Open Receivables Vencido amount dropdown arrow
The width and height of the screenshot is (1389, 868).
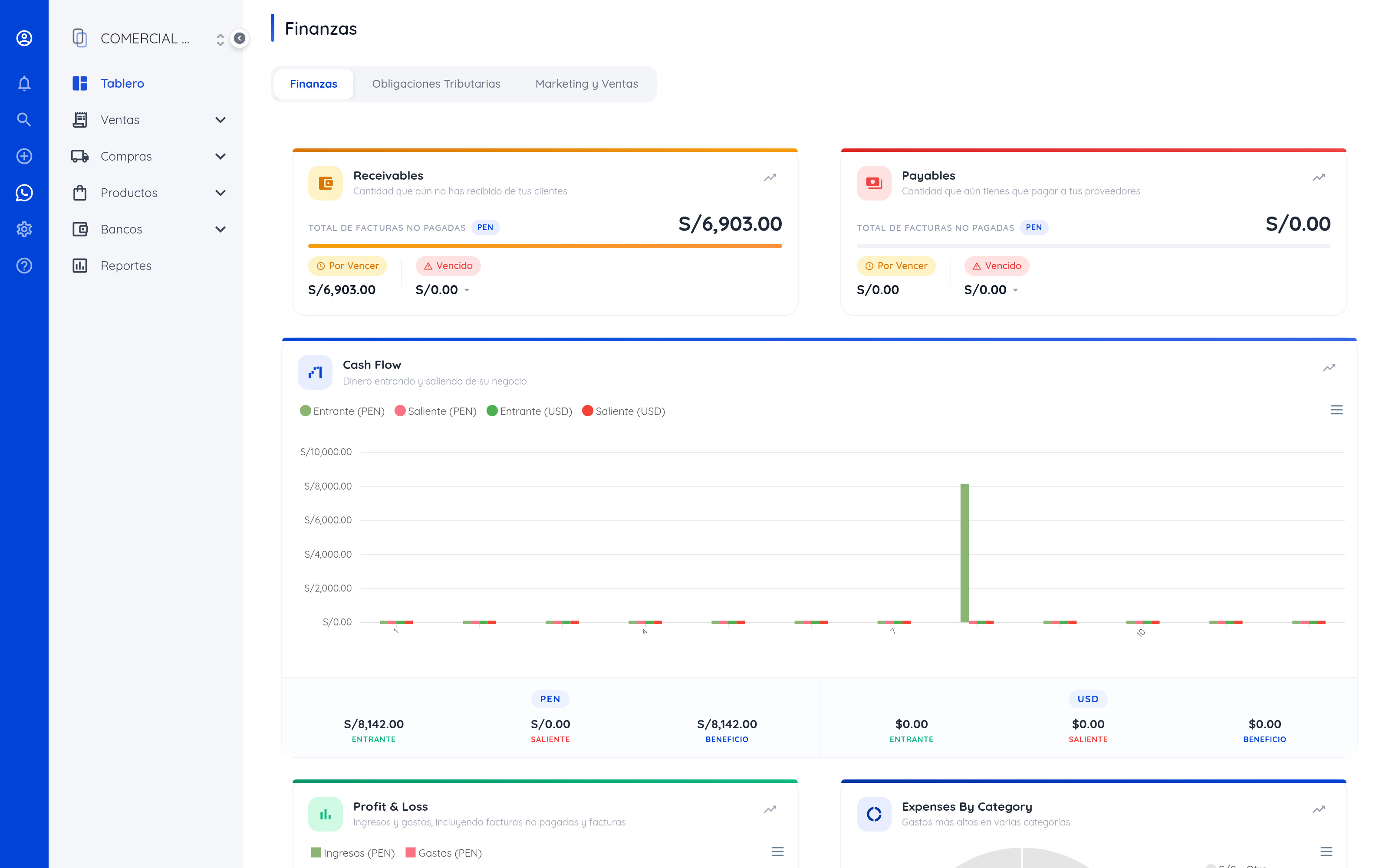pyautogui.click(x=467, y=290)
